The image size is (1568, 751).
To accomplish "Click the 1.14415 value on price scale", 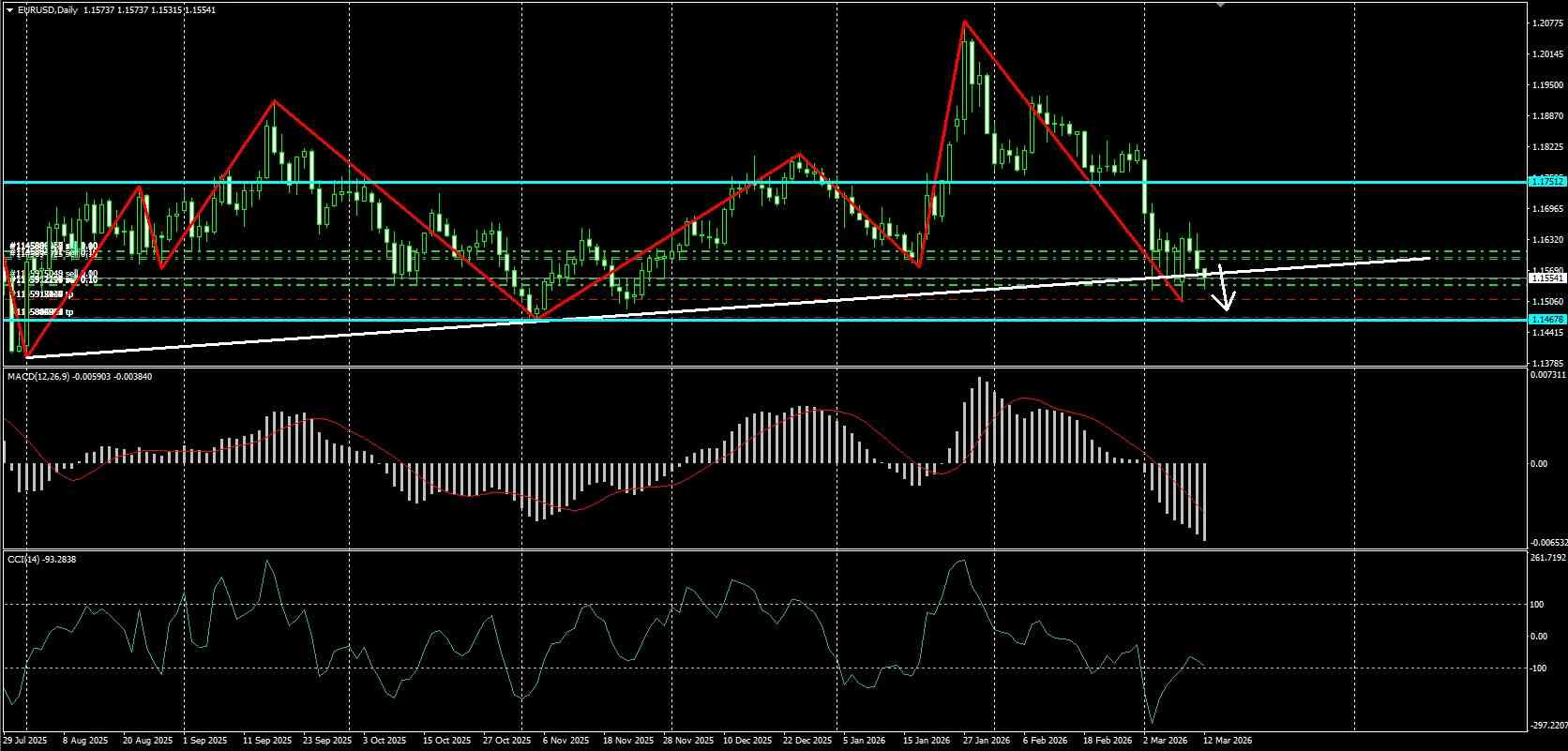I will click(1546, 332).
